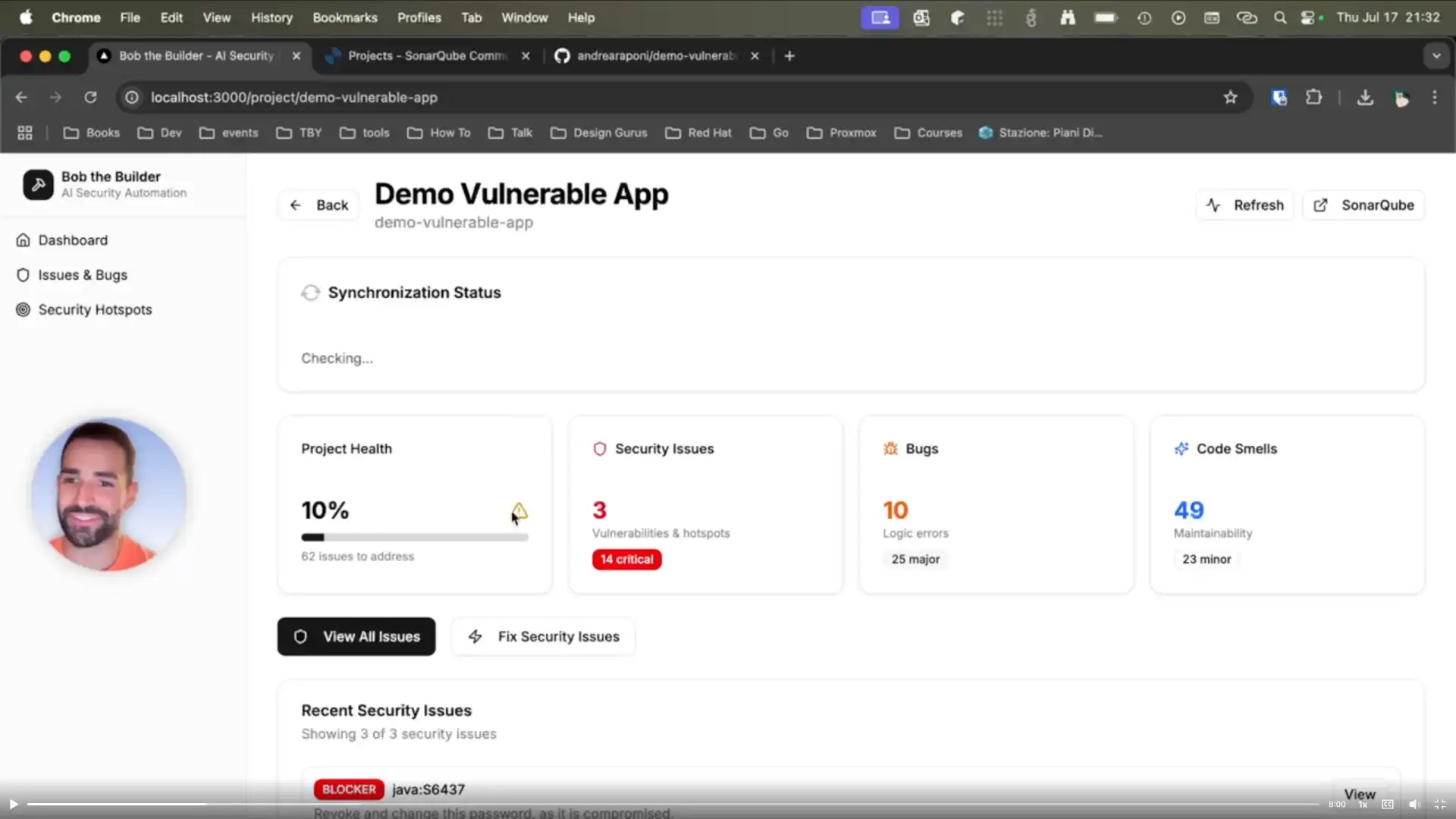Click the Fix Security Issues button

pyautogui.click(x=543, y=637)
